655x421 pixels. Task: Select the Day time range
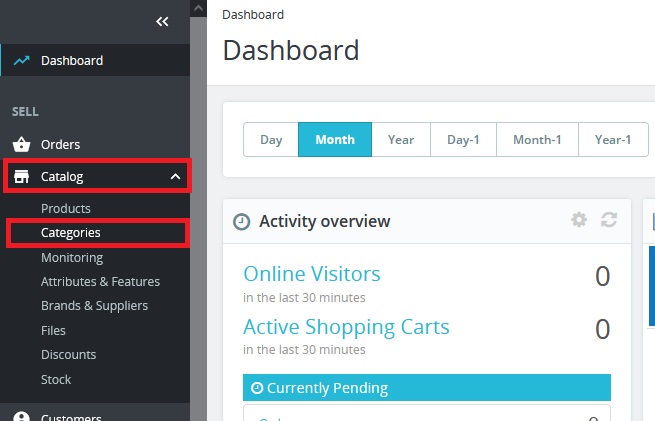(x=271, y=140)
